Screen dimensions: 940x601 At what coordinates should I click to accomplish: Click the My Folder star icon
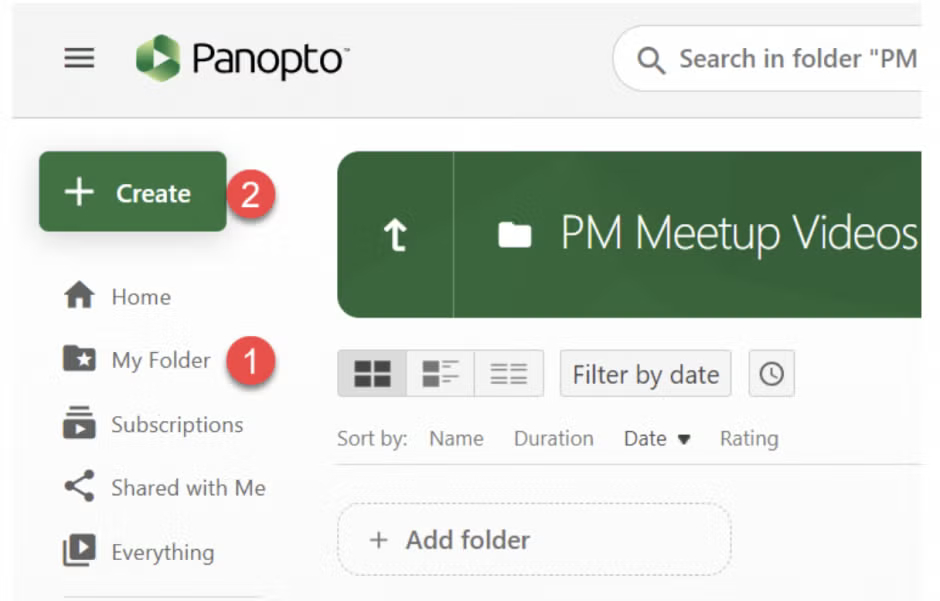click(79, 359)
